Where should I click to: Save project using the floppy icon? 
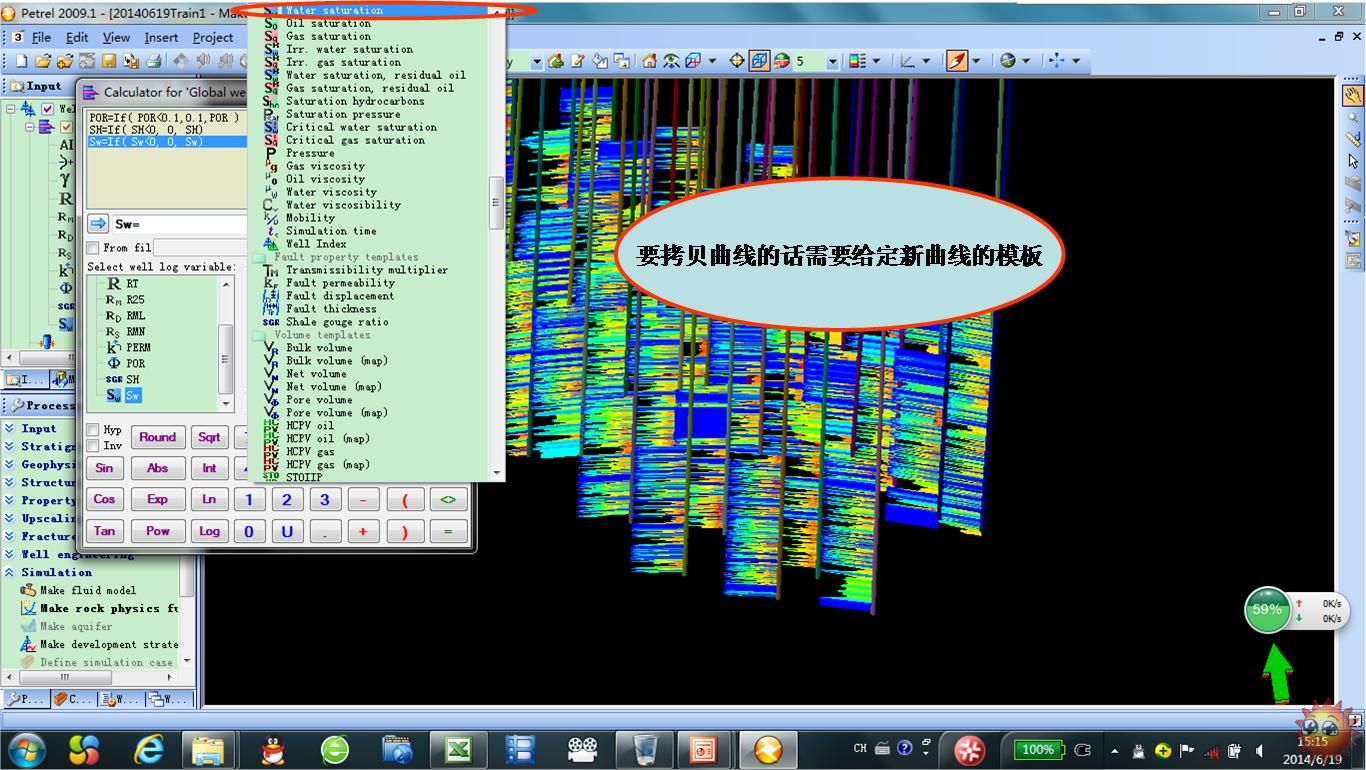click(x=109, y=61)
